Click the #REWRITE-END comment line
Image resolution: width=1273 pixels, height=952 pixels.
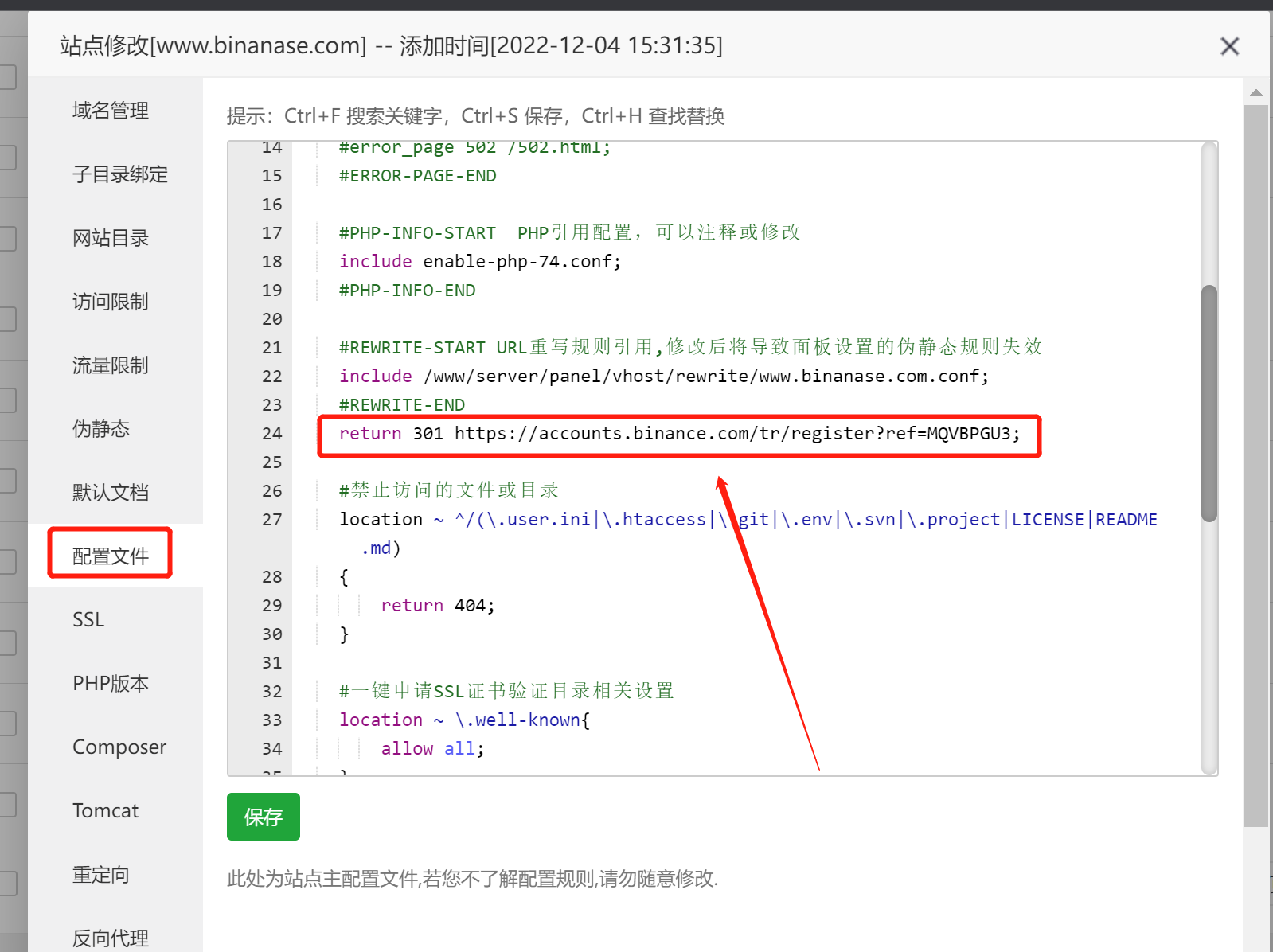402,405
